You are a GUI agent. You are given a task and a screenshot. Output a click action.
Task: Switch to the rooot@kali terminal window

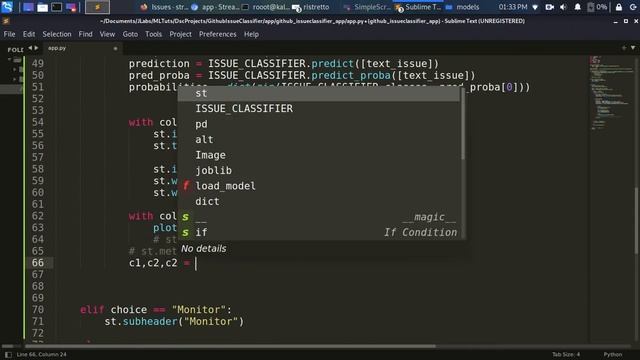(x=266, y=7)
